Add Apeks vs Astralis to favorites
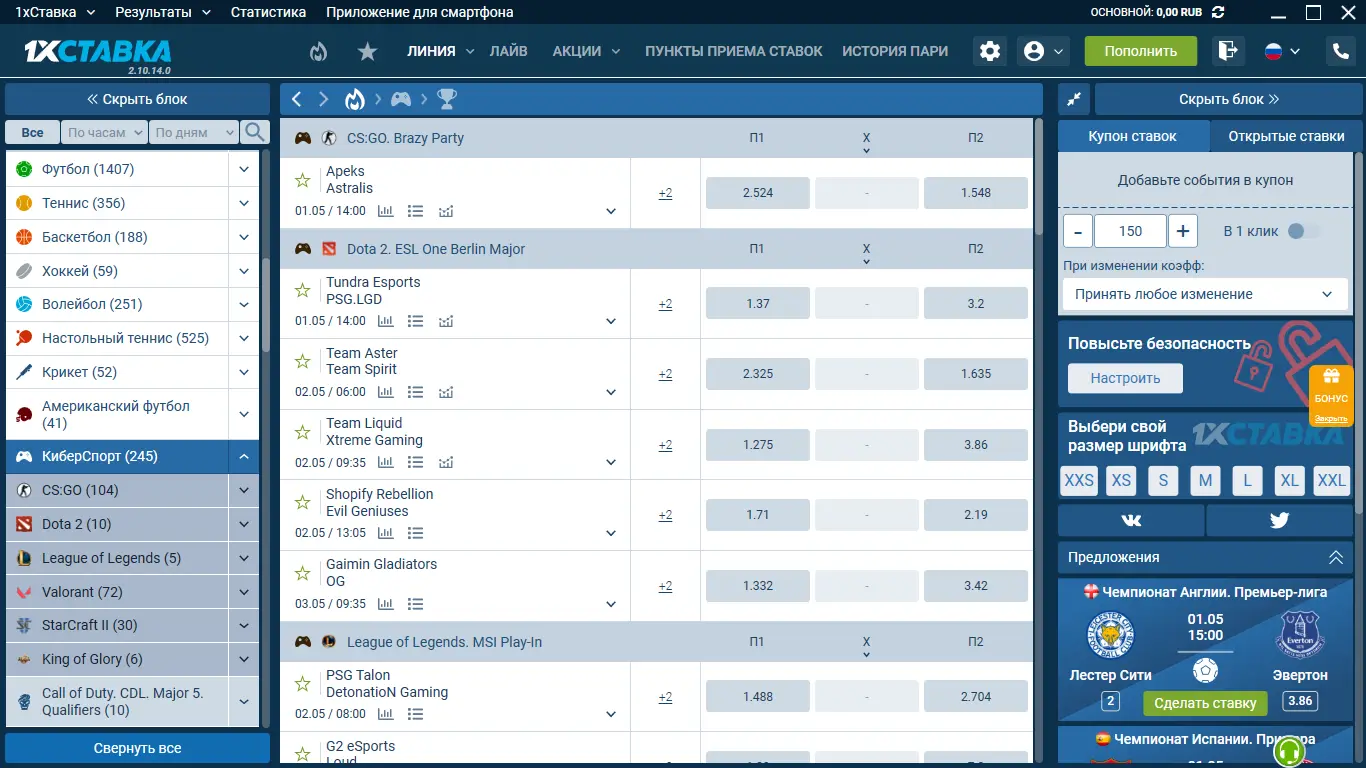Screen dimensions: 1366x768 click(302, 180)
